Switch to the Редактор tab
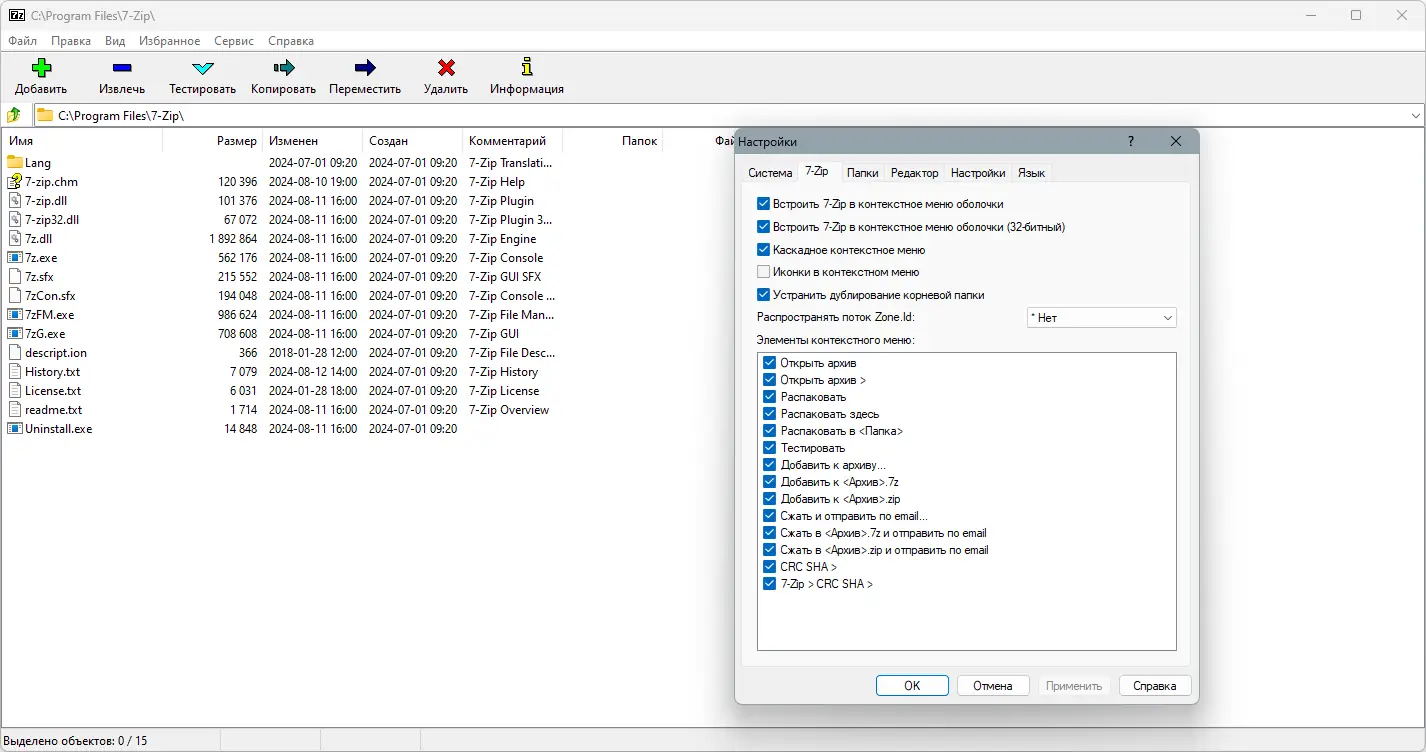 [x=915, y=173]
